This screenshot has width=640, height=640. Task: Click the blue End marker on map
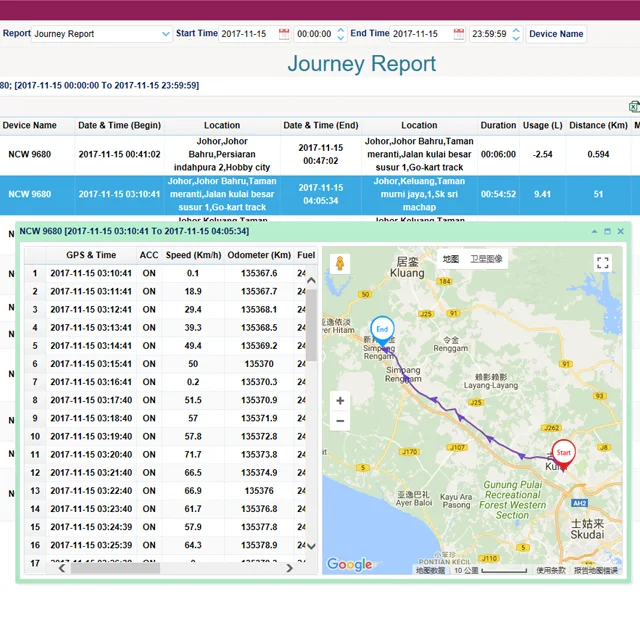pos(381,331)
